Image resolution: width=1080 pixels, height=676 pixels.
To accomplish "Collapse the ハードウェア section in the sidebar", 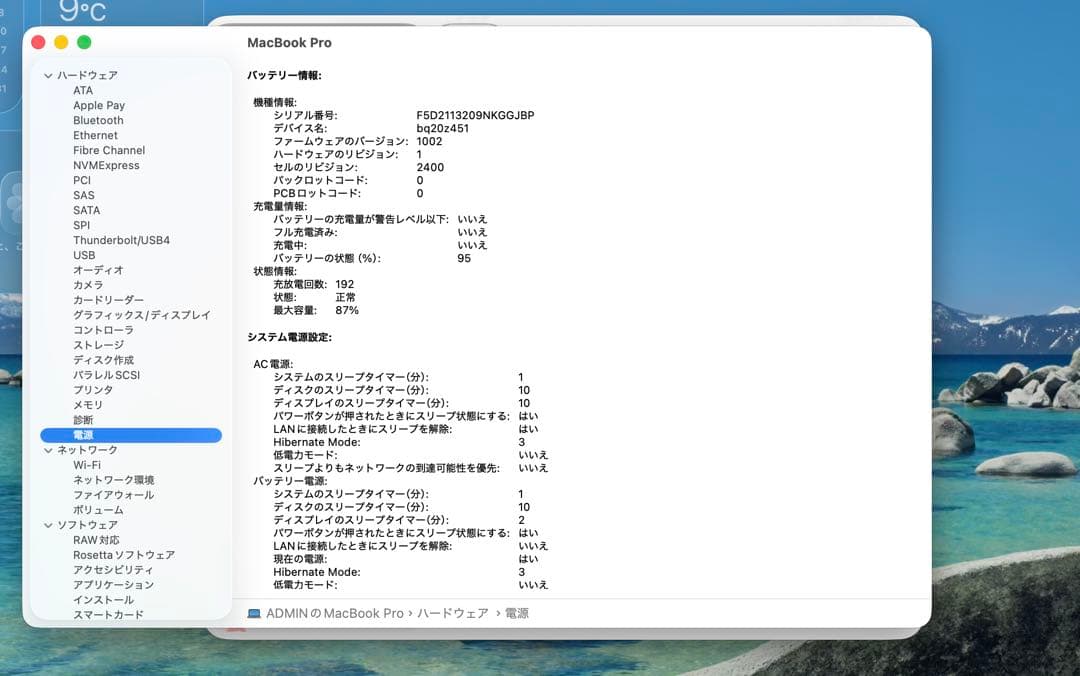I will click(x=46, y=75).
